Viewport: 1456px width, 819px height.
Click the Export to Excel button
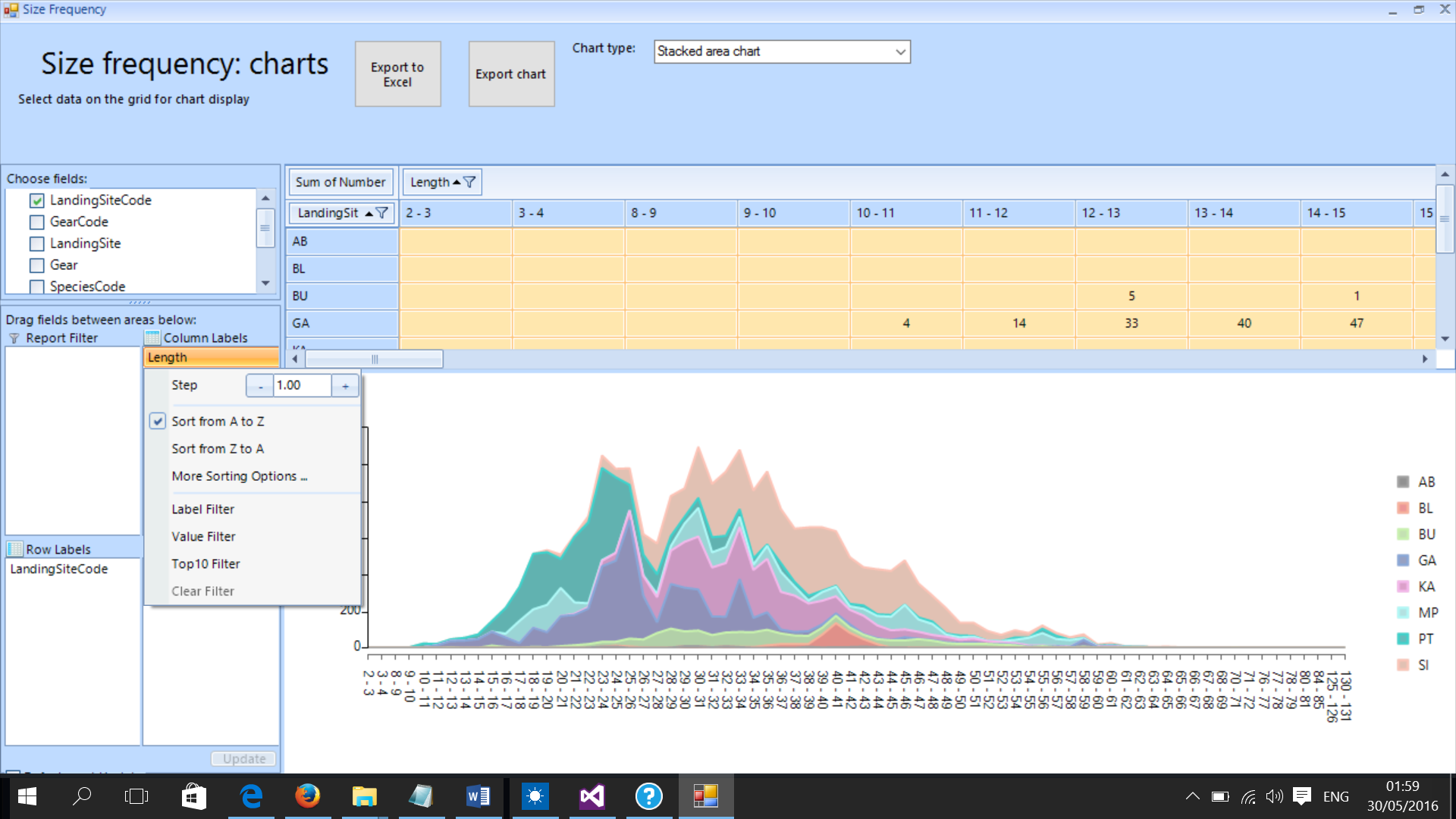pos(397,74)
